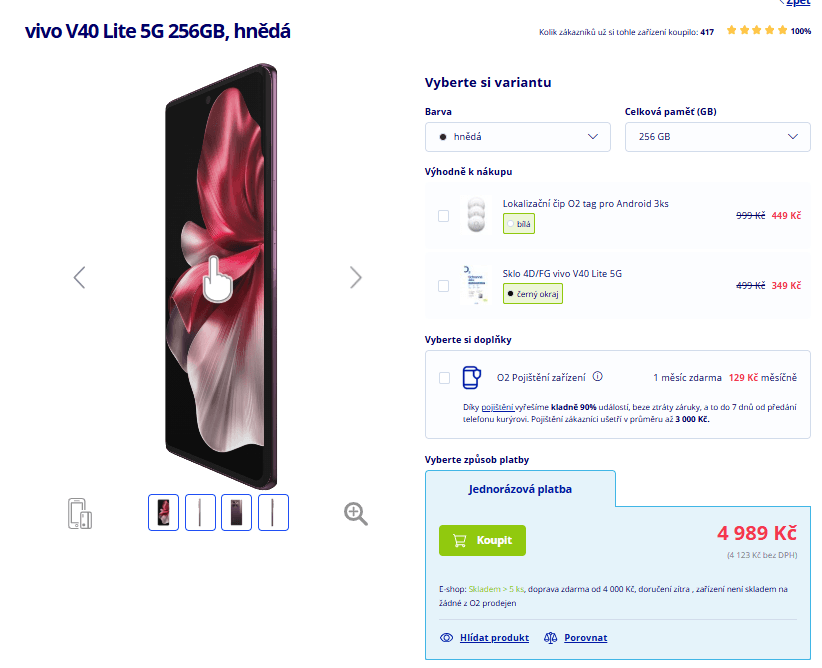Click the scales icon beside Porovnat
822x668 pixels.
(x=550, y=637)
